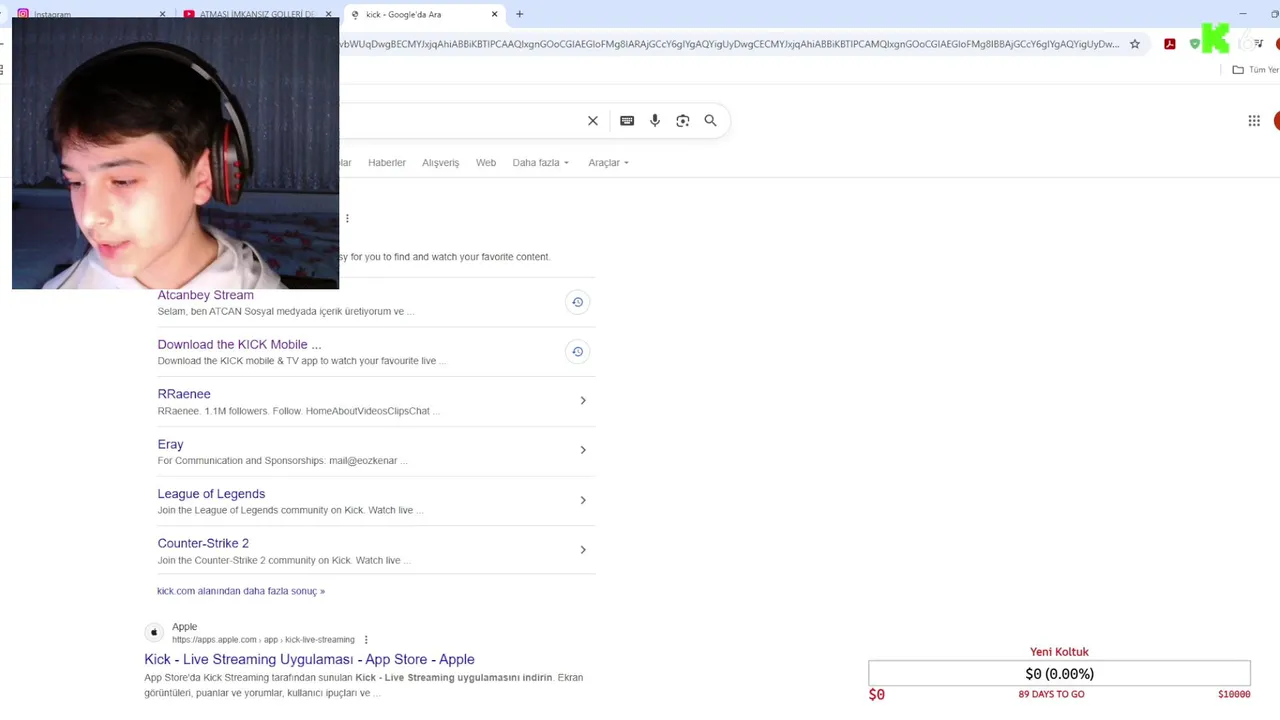Click the history icon beside Atcanbey Stream

(x=577, y=302)
